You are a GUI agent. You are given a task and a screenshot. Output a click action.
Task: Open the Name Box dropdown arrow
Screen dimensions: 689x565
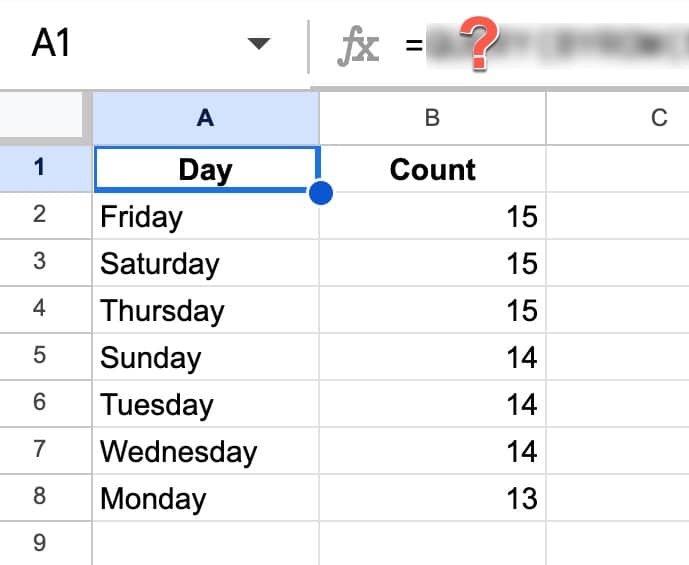pos(258,43)
